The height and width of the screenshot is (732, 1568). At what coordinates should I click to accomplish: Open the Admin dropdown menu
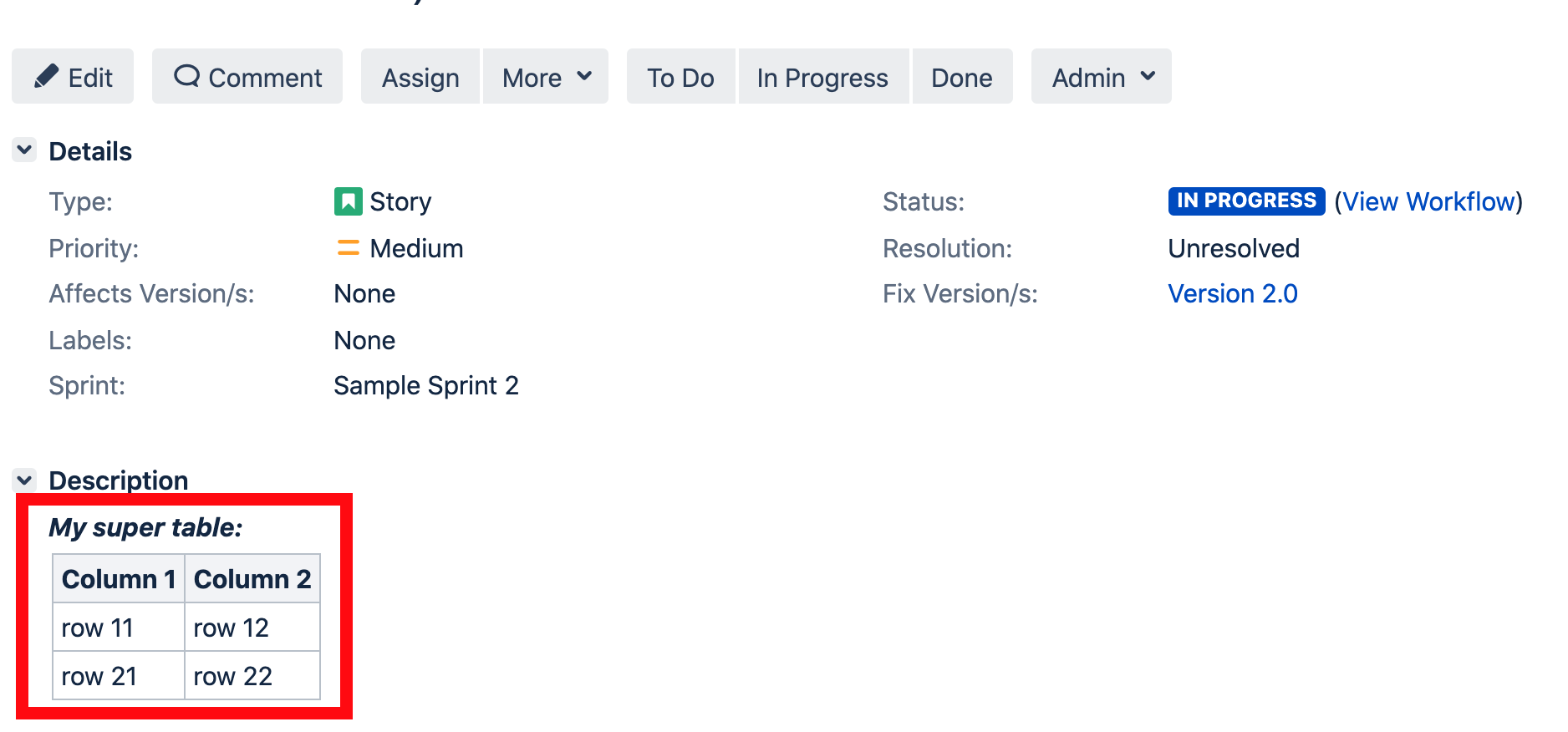coord(1102,76)
